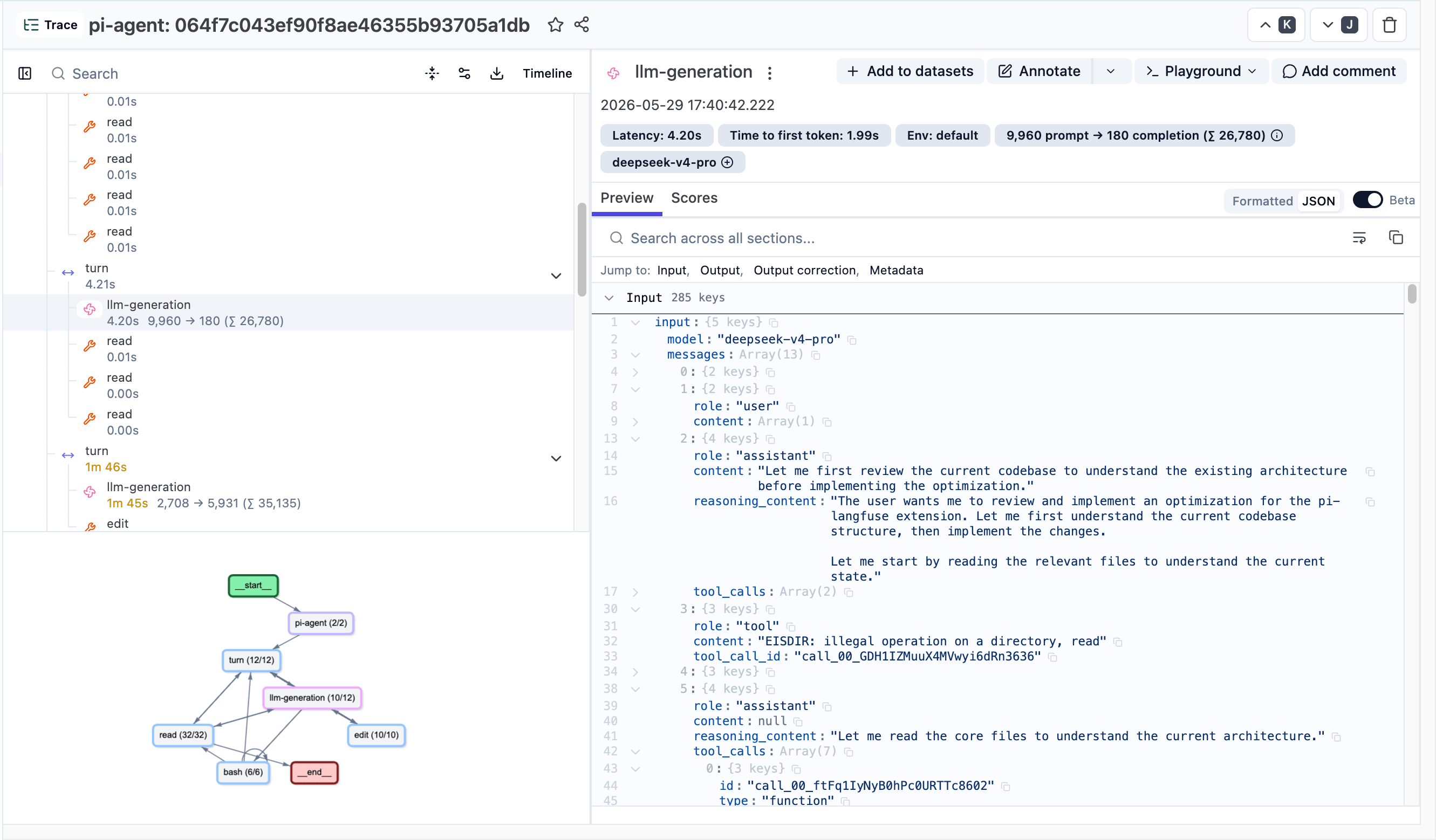The height and width of the screenshot is (840, 1436).
Task: Collapse the Input 285 keys section
Action: click(609, 298)
